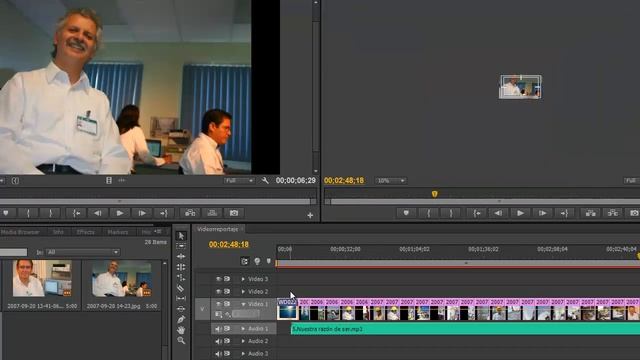Viewport: 640px width, 360px height.
Task: Select the Pen tool
Action: click(181, 319)
